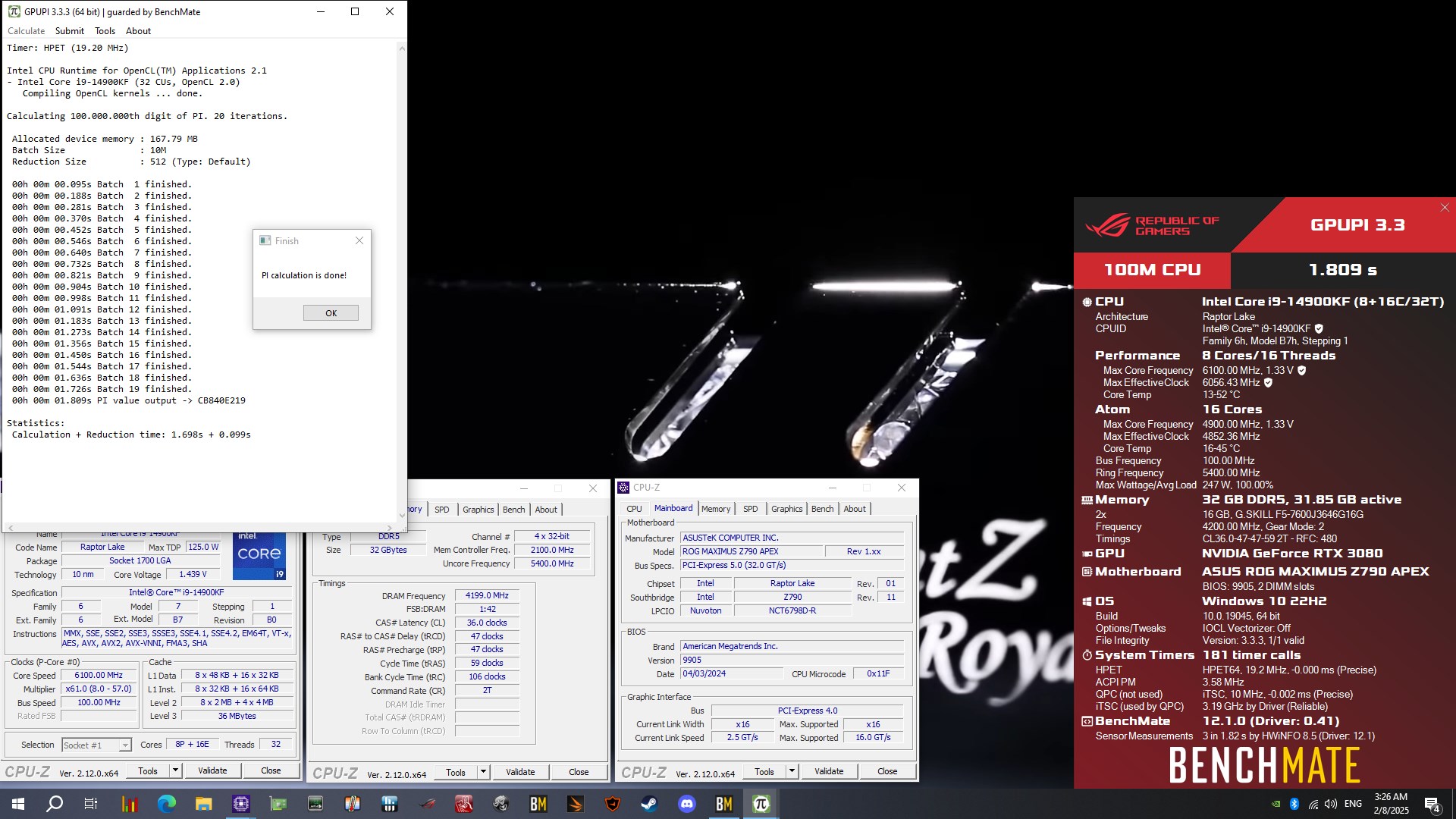Open the Socket #1 selection dropdown
The width and height of the screenshot is (1456, 819).
(x=96, y=745)
